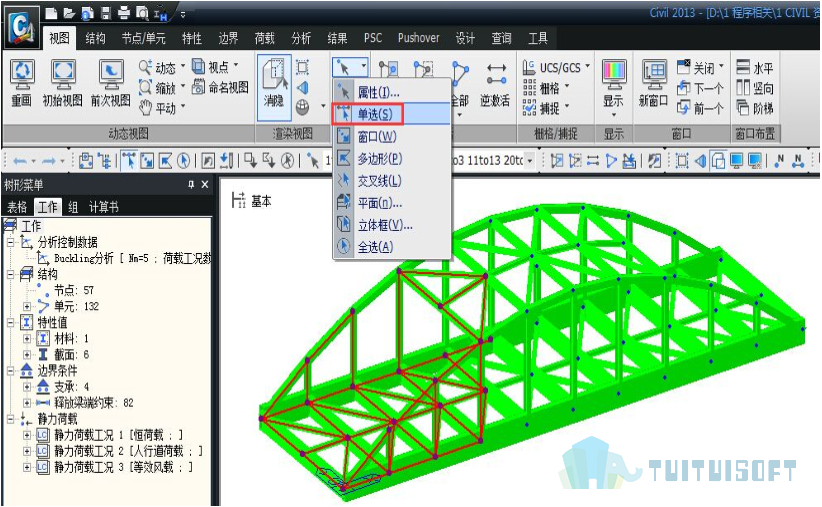Click the print icon in quick access toolbar

(124, 13)
